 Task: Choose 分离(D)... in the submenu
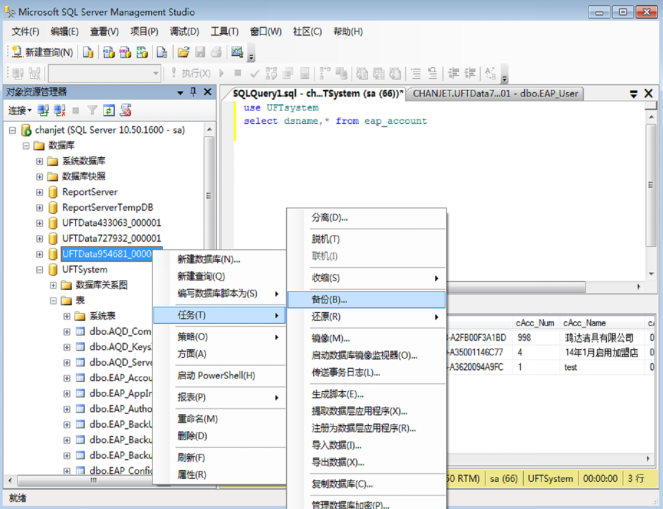point(366,218)
